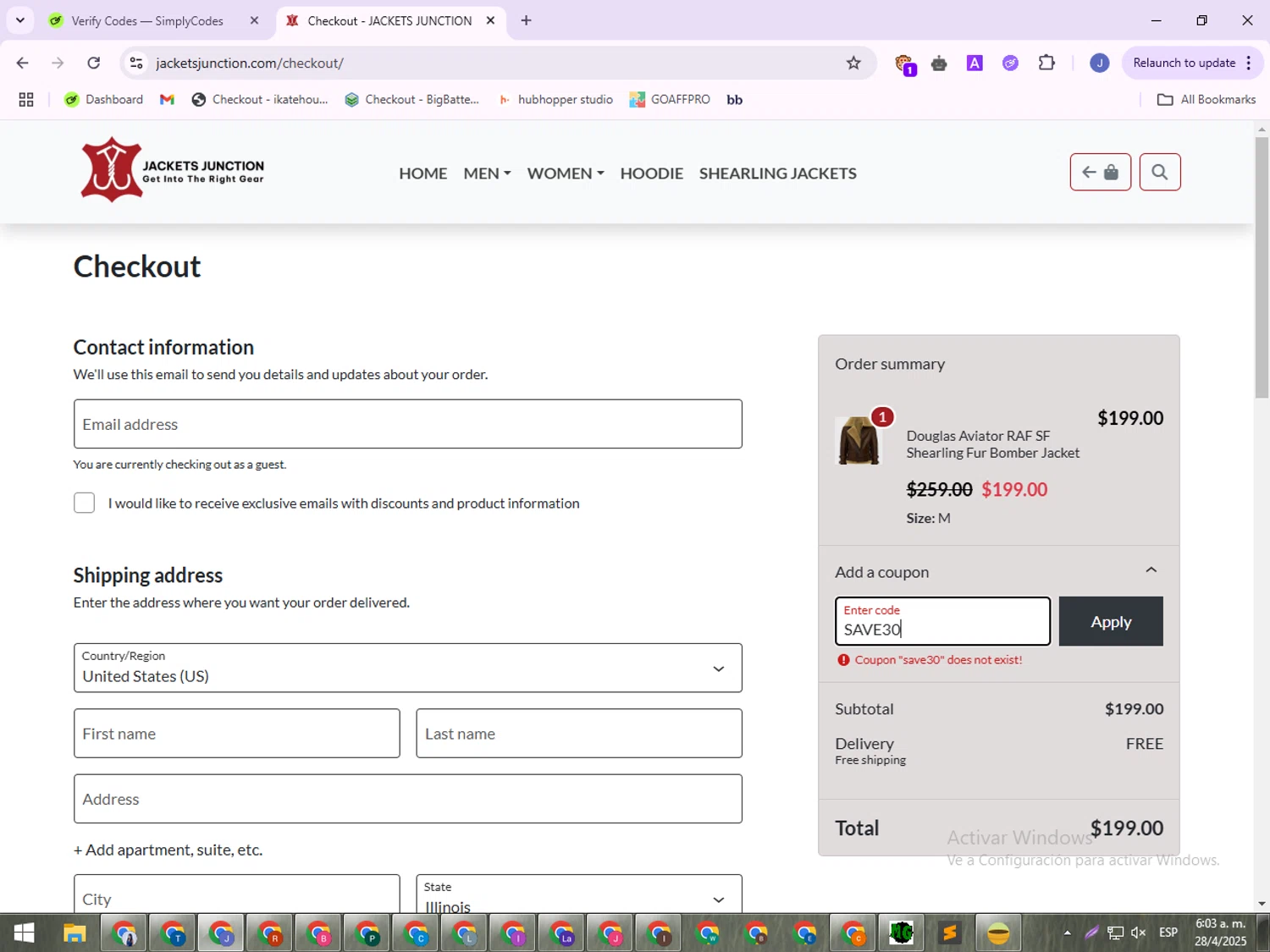Viewport: 1270px width, 952px height.
Task: Click the taskbar clock and date
Action: coord(1220,933)
